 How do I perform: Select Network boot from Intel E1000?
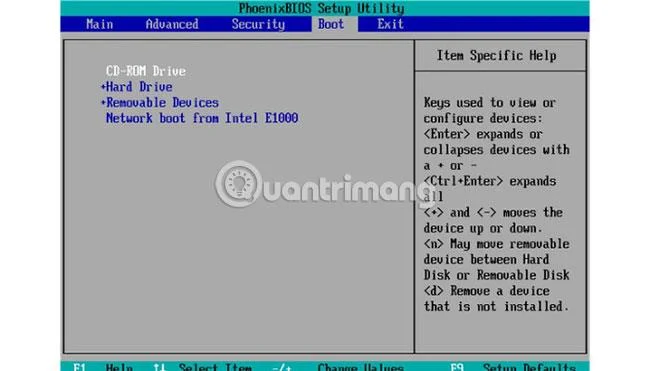pos(202,118)
